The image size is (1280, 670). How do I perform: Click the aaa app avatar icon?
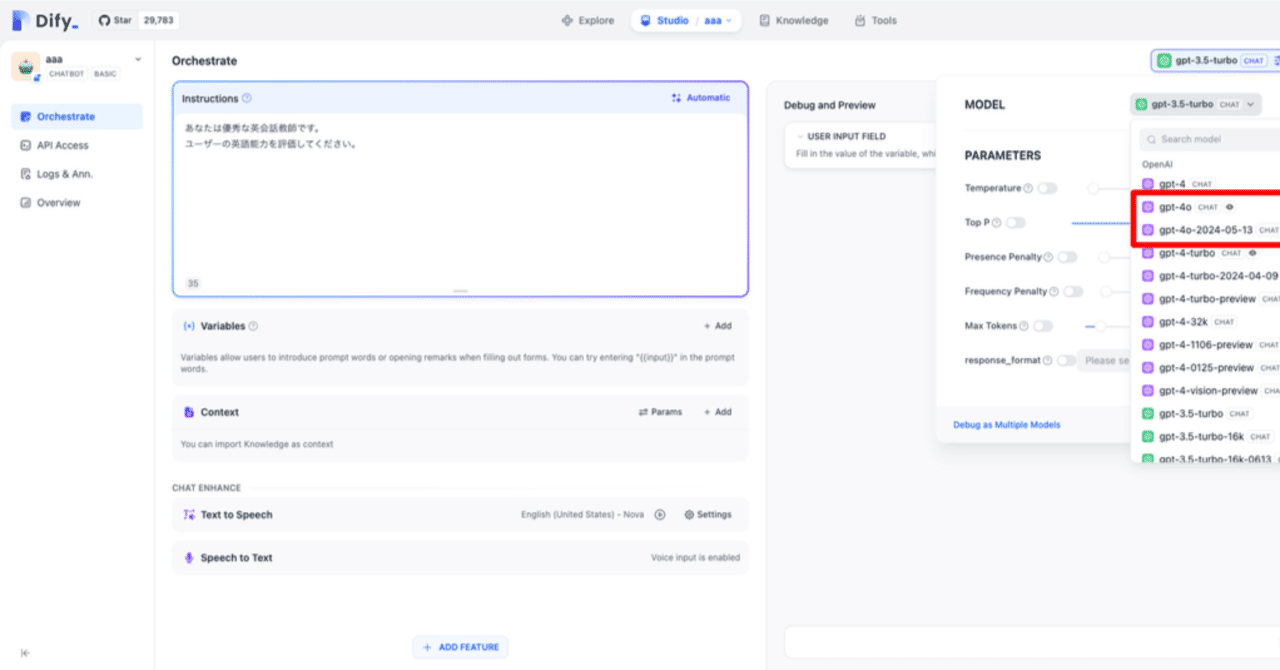point(26,66)
